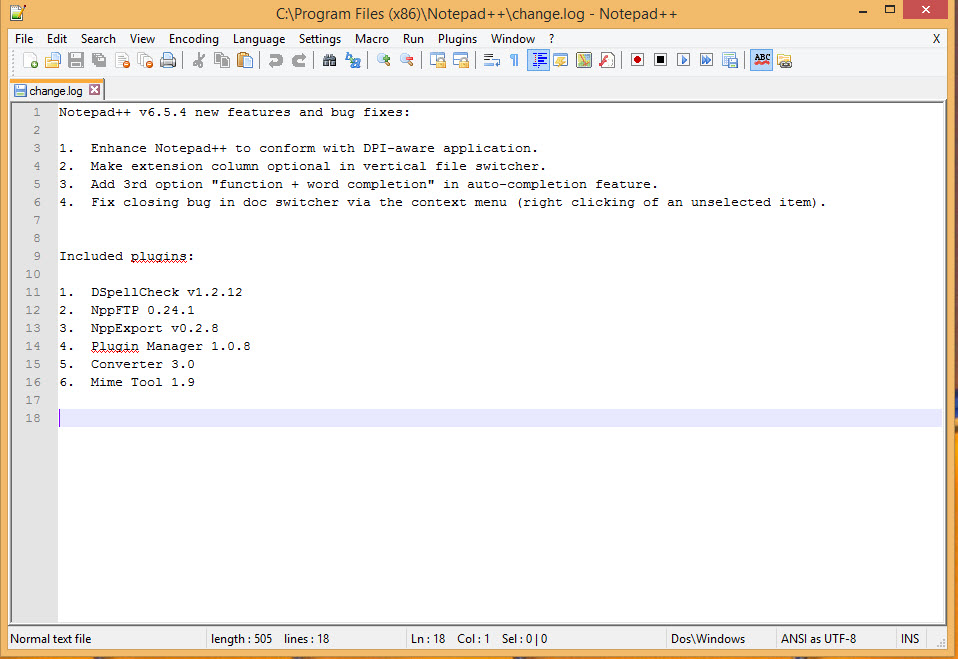
Task: Click the Open file folder icon
Action: pos(53,60)
